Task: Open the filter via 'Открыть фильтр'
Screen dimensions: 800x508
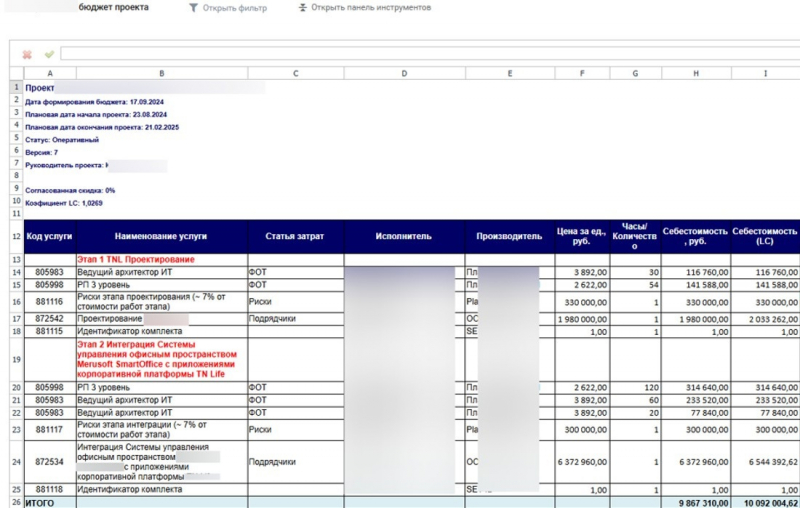Action: tap(234, 8)
